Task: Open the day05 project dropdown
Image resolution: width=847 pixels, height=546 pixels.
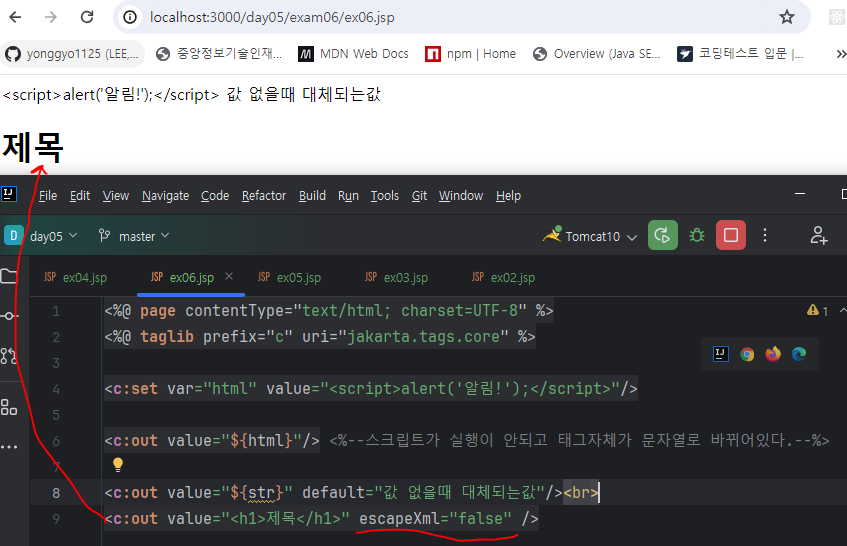Action: pyautogui.click(x=41, y=236)
